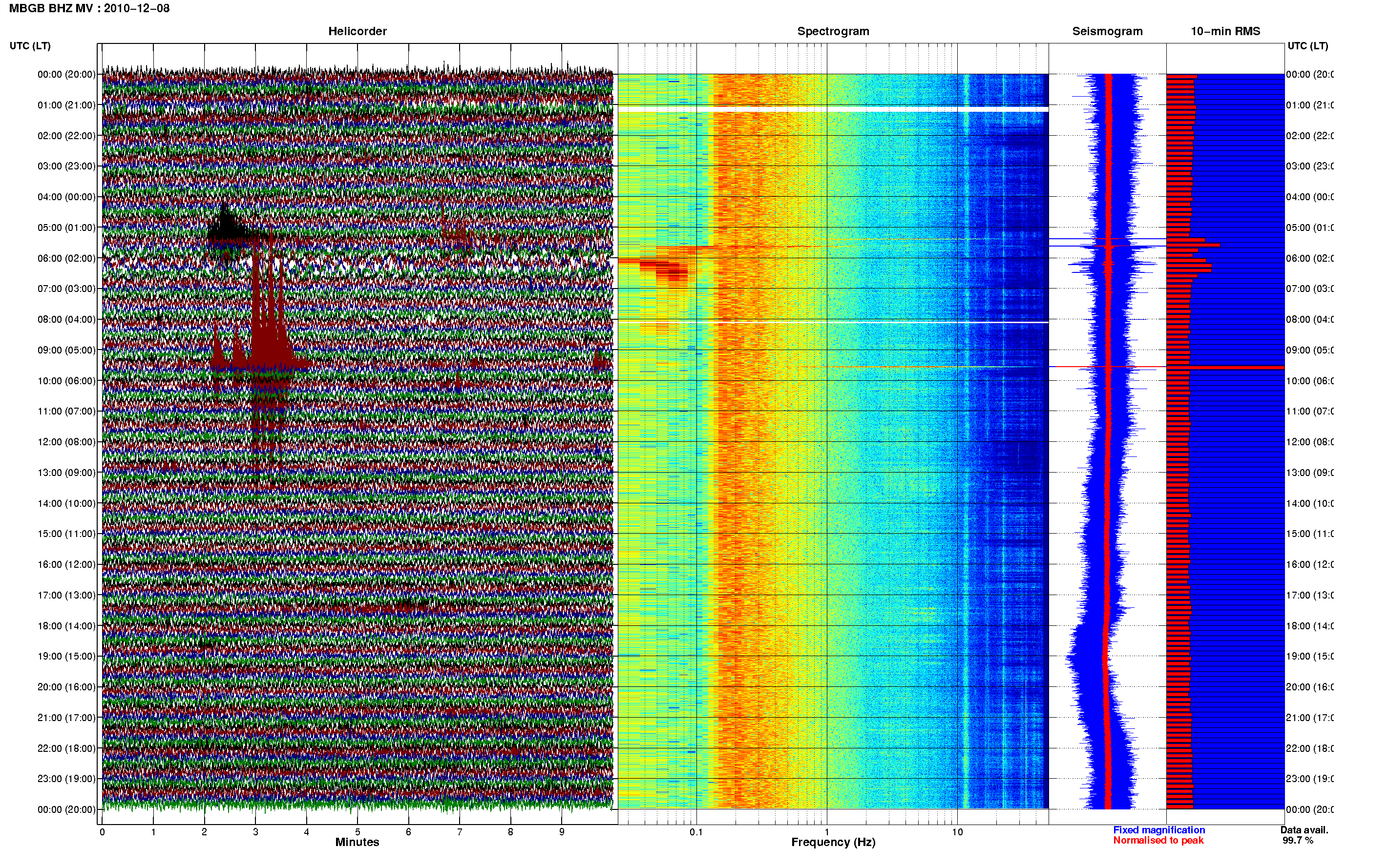Click the '0.1' frequency tick label

(x=696, y=832)
